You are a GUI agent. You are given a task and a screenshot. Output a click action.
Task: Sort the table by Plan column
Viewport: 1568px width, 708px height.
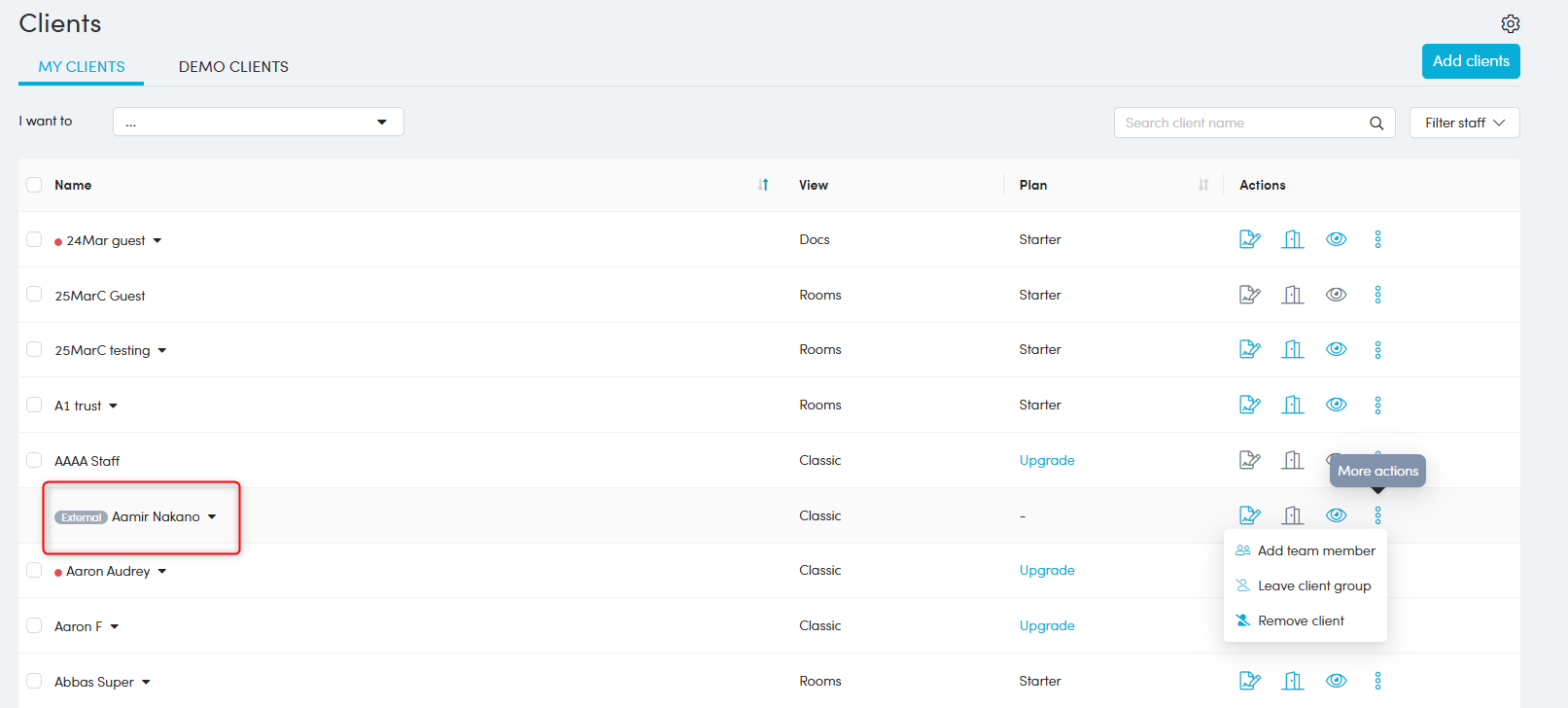(1203, 185)
